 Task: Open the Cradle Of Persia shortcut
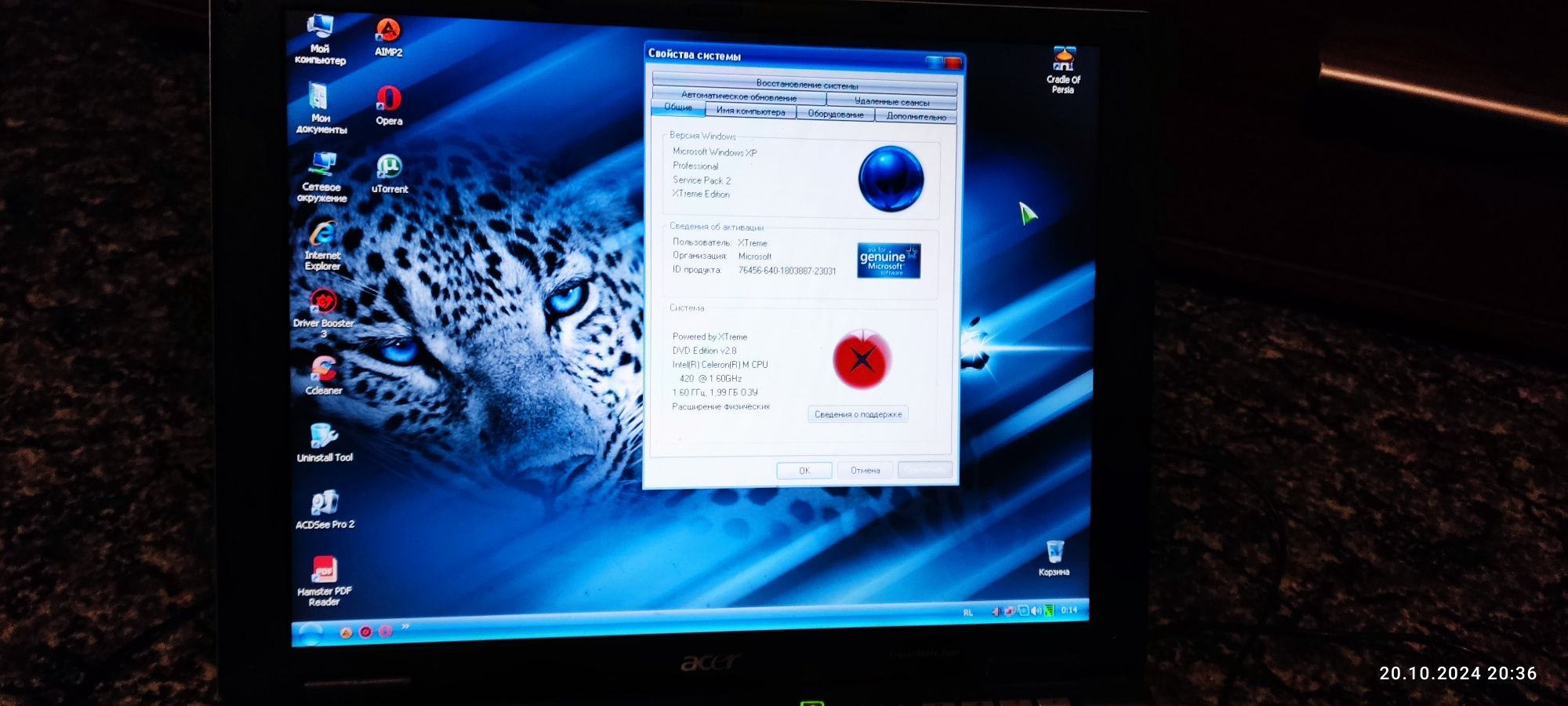pyautogui.click(x=1063, y=71)
